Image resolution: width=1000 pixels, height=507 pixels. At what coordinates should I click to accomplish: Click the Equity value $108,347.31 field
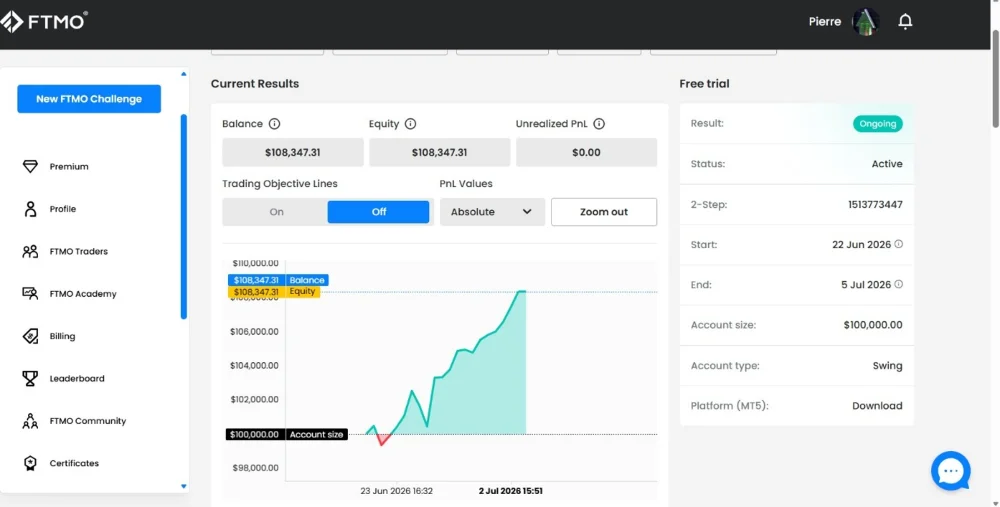coord(439,152)
